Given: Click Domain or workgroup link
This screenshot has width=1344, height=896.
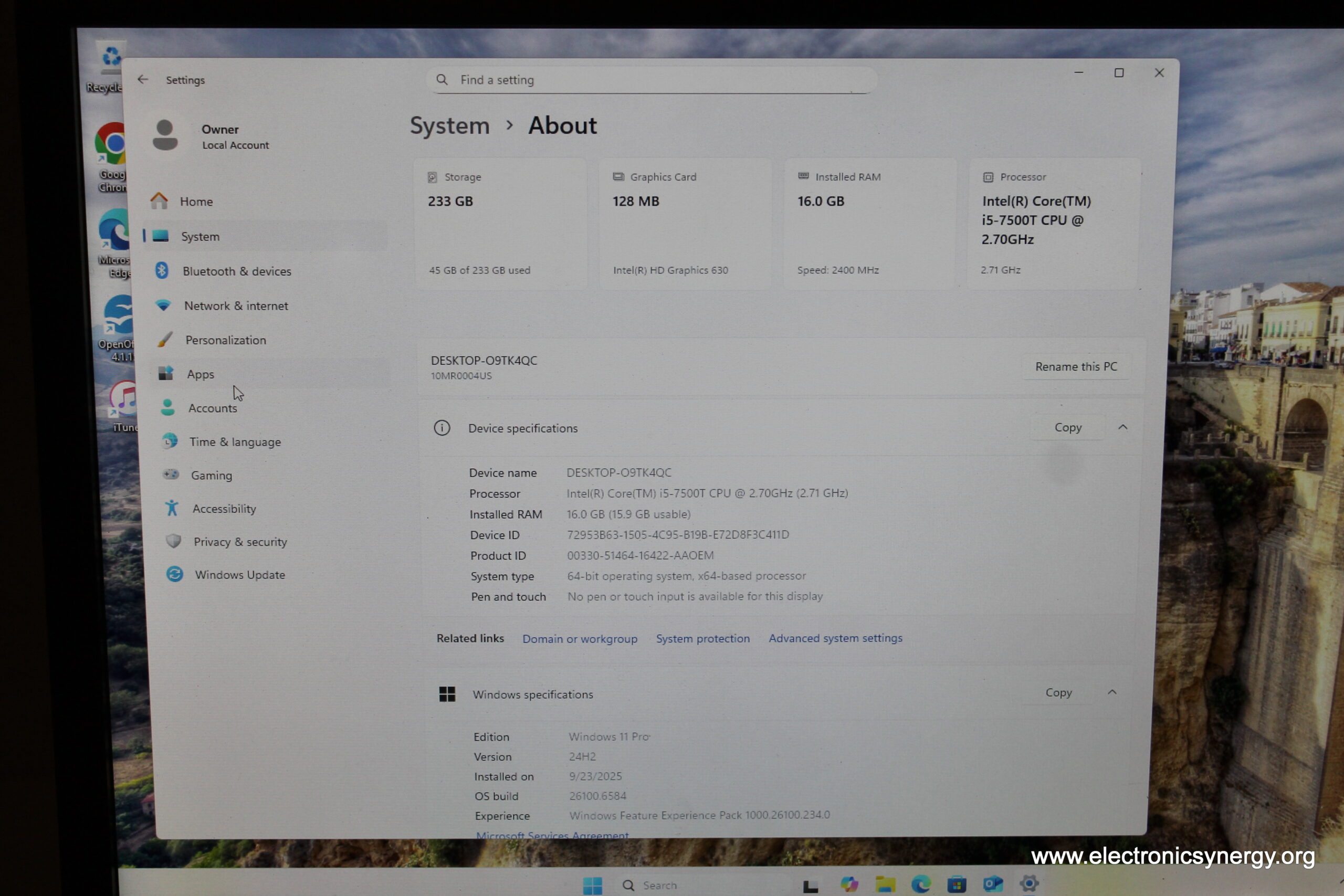Looking at the screenshot, I should [x=580, y=639].
